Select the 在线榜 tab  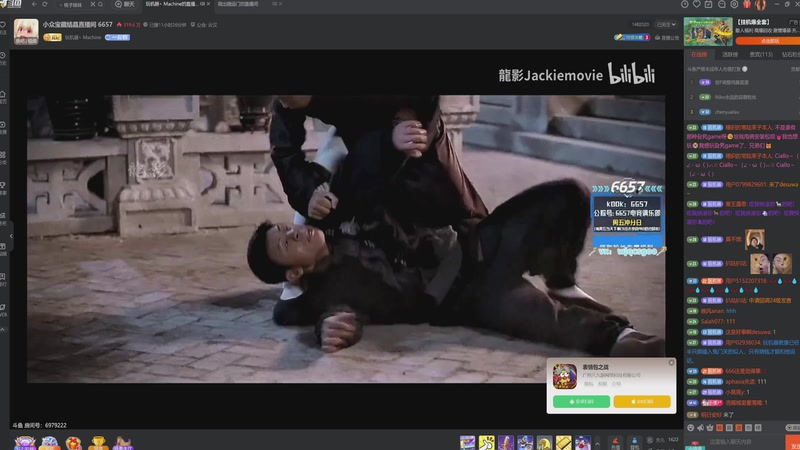[699, 55]
